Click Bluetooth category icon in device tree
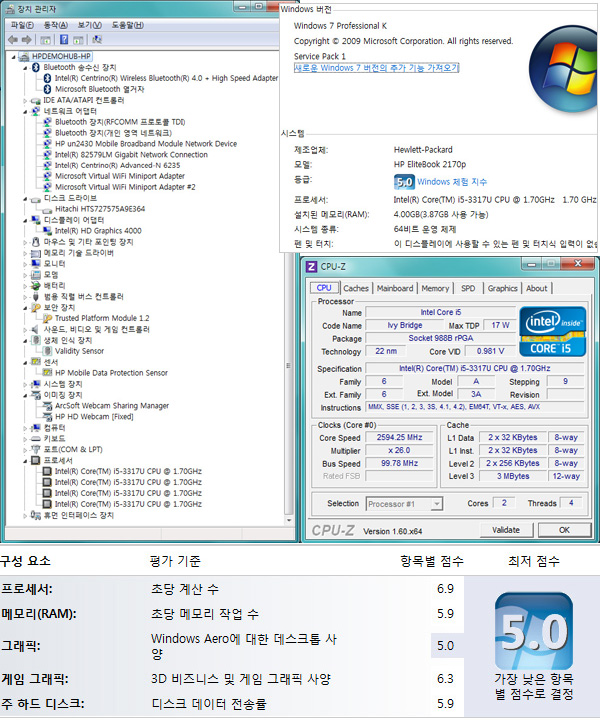 coord(36,68)
